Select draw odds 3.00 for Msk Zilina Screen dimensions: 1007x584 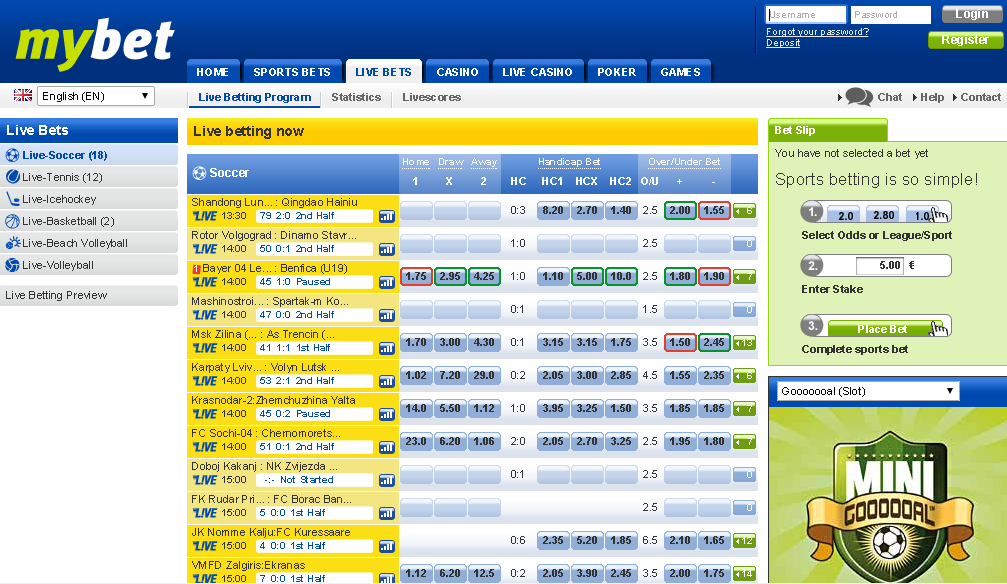(x=450, y=343)
